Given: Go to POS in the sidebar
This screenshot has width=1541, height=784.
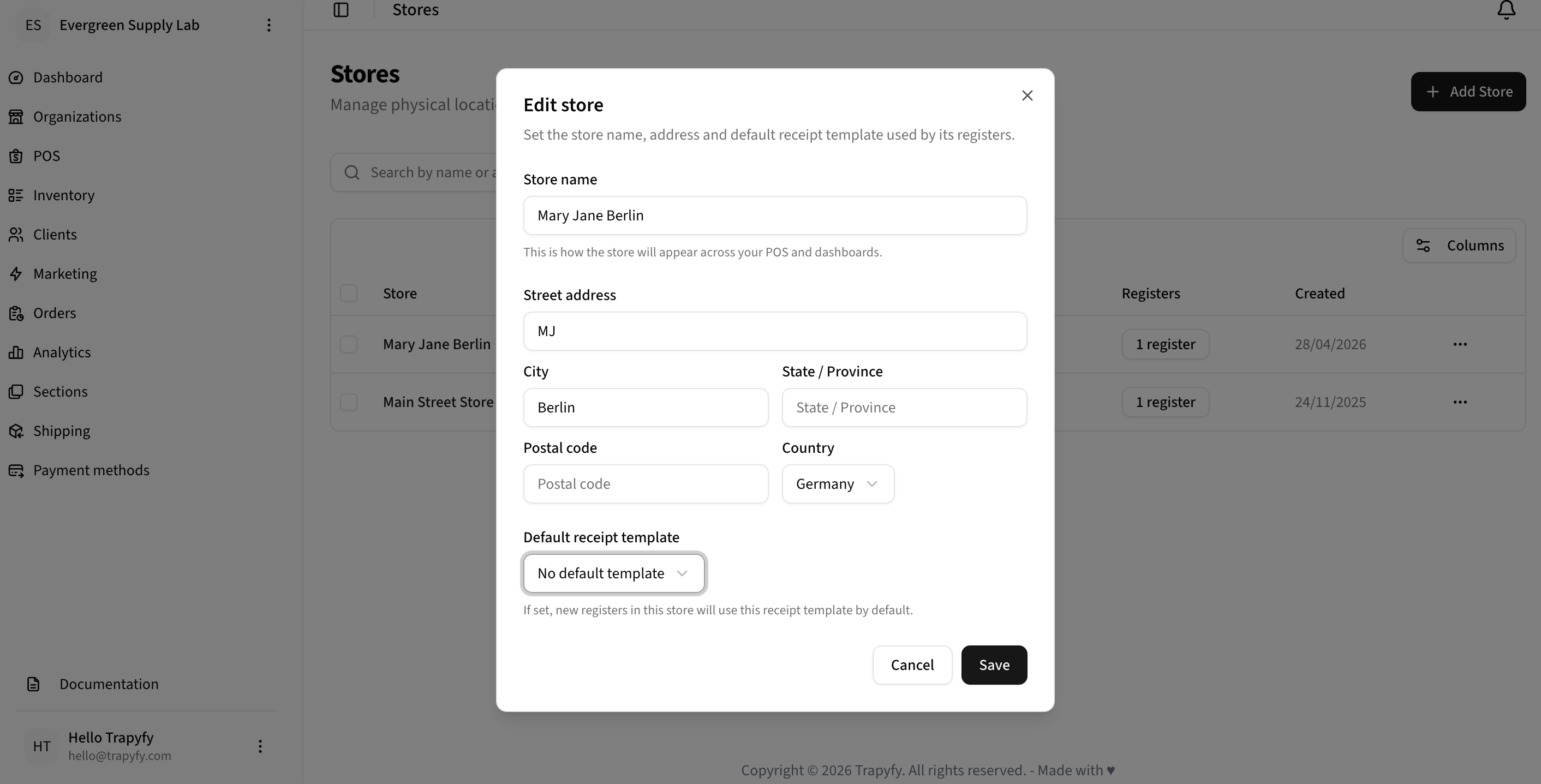Looking at the screenshot, I should point(47,156).
